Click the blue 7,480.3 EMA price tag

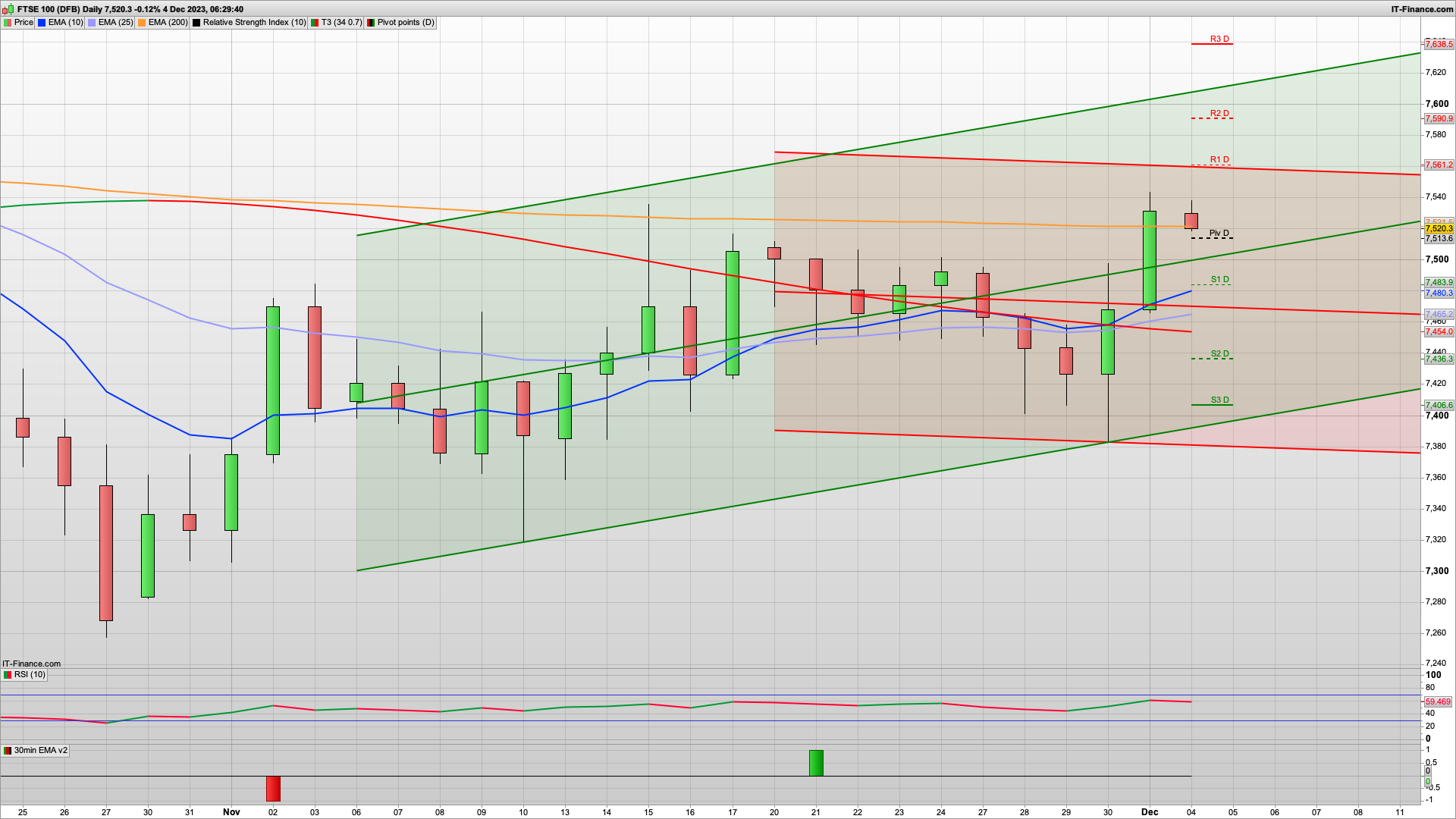click(x=1439, y=293)
